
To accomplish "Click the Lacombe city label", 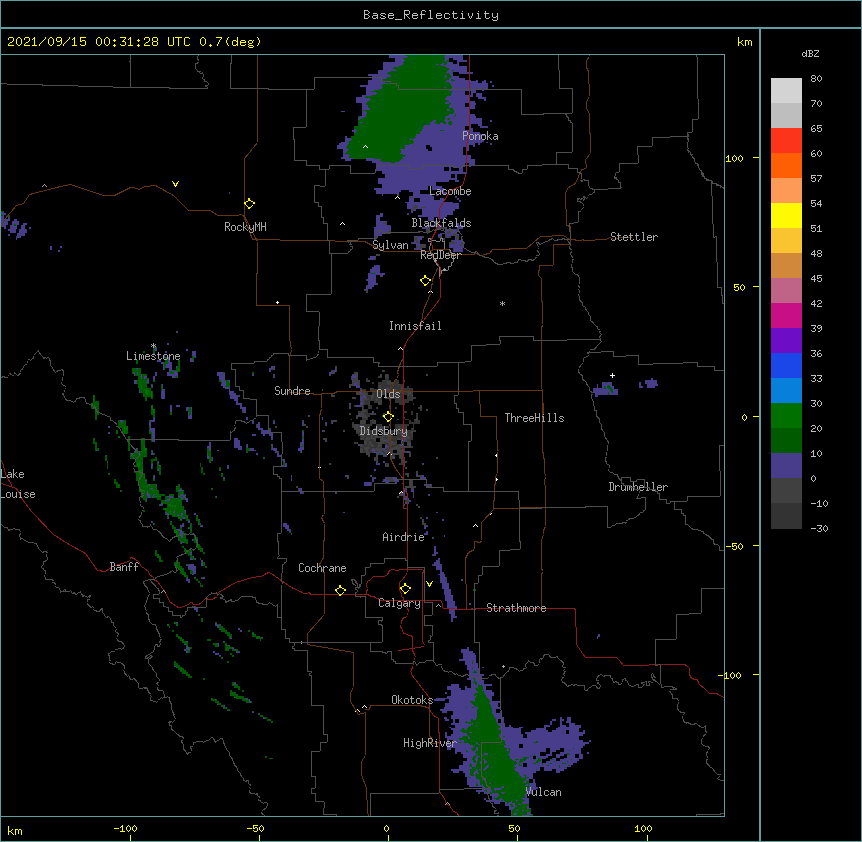I will pos(450,191).
